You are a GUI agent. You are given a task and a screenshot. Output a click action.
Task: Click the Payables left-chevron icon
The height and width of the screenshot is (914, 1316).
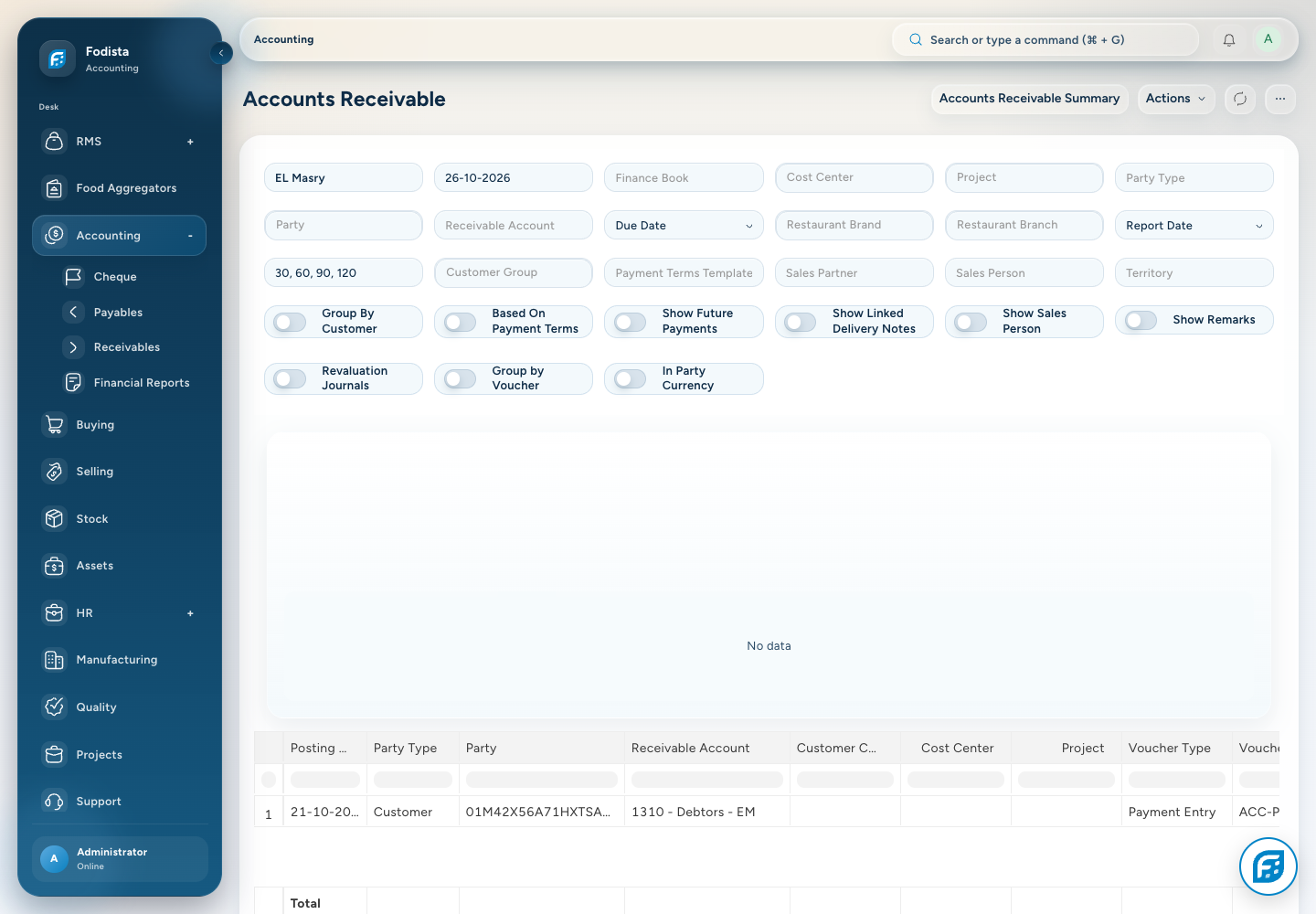pos(73,312)
